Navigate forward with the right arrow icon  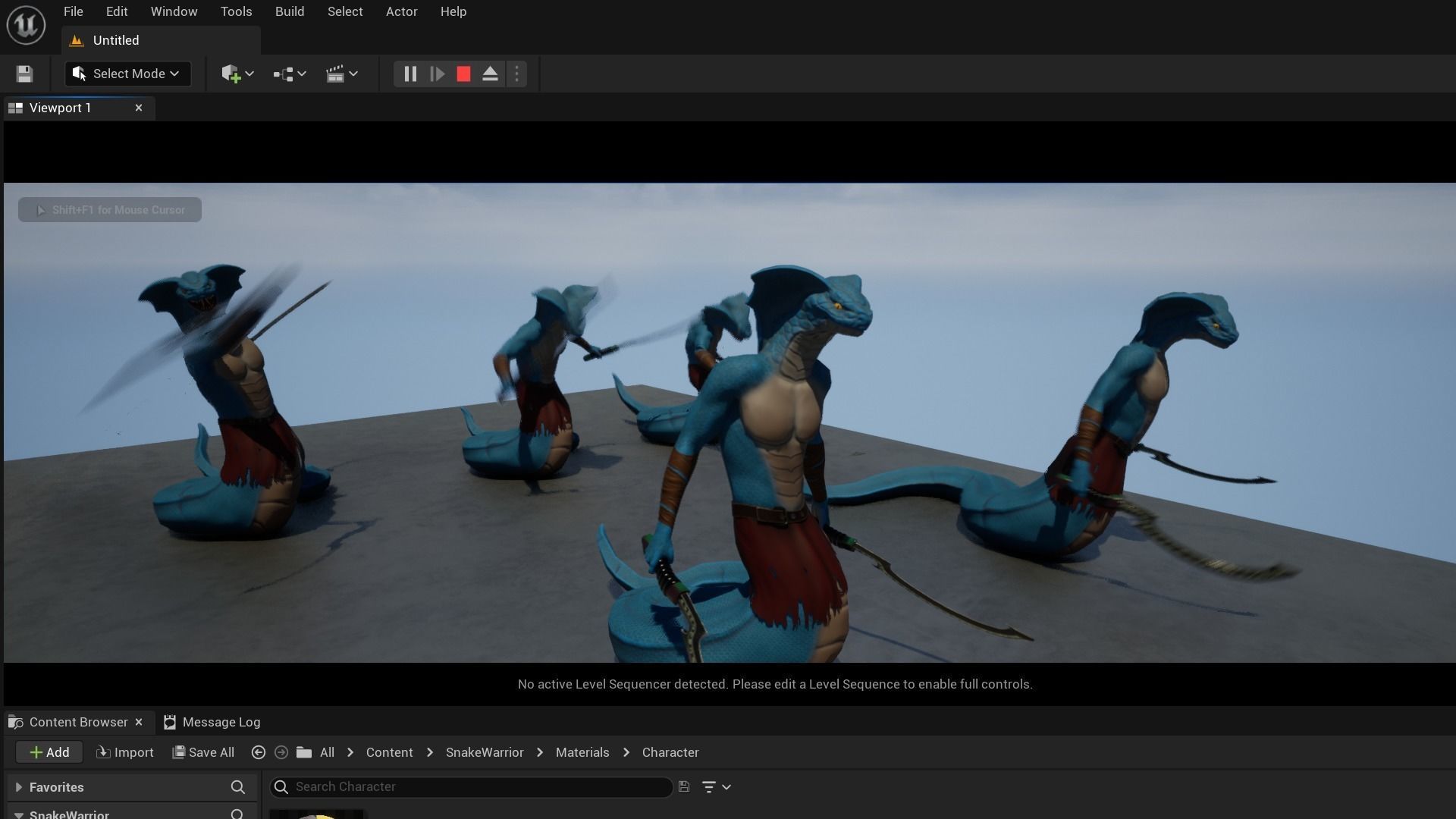pos(281,752)
